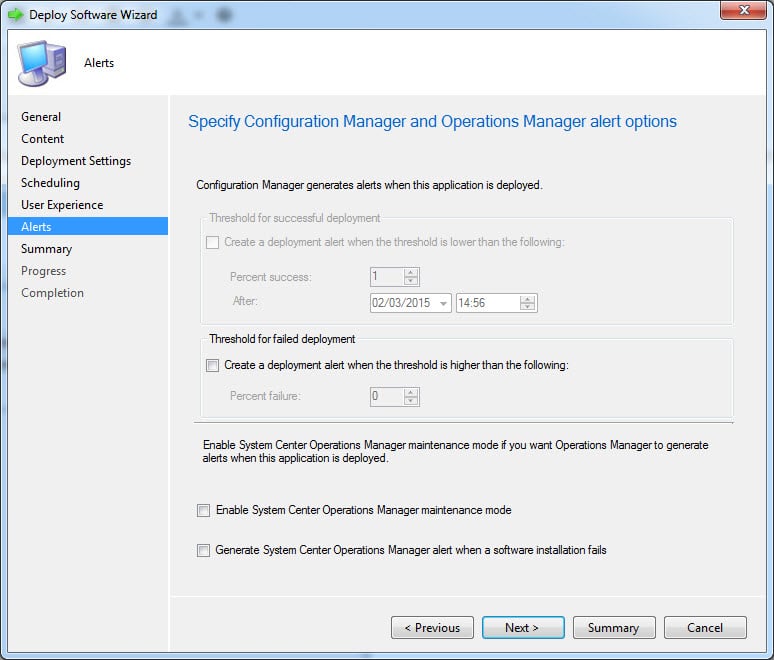Toggle successful deployment threshold alert checkbox
This screenshot has width=774, height=660.
point(212,243)
